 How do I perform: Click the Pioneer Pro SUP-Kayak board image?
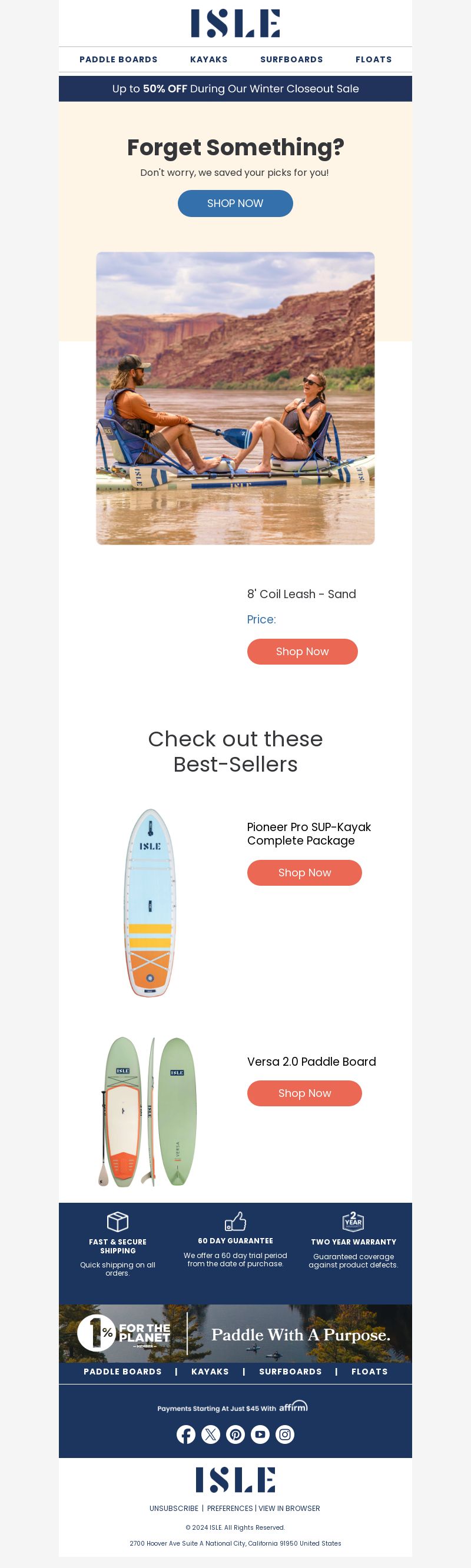(150, 902)
